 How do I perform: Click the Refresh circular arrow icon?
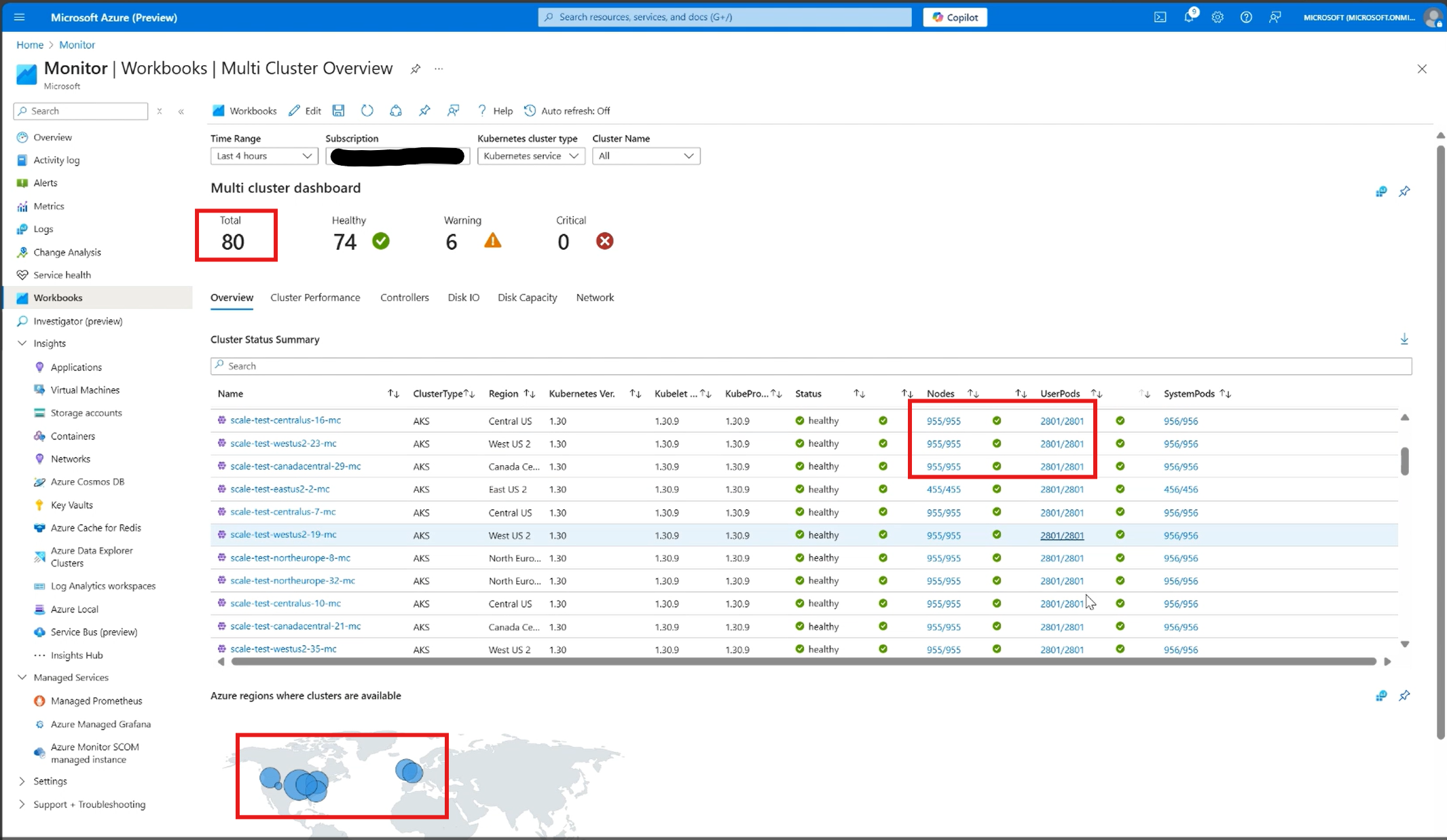point(367,111)
